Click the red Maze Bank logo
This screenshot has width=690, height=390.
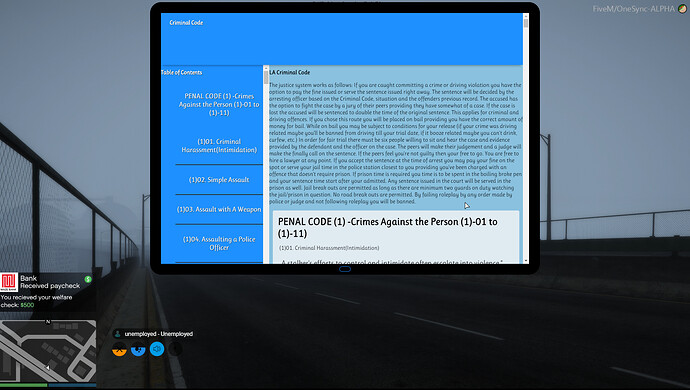9,282
